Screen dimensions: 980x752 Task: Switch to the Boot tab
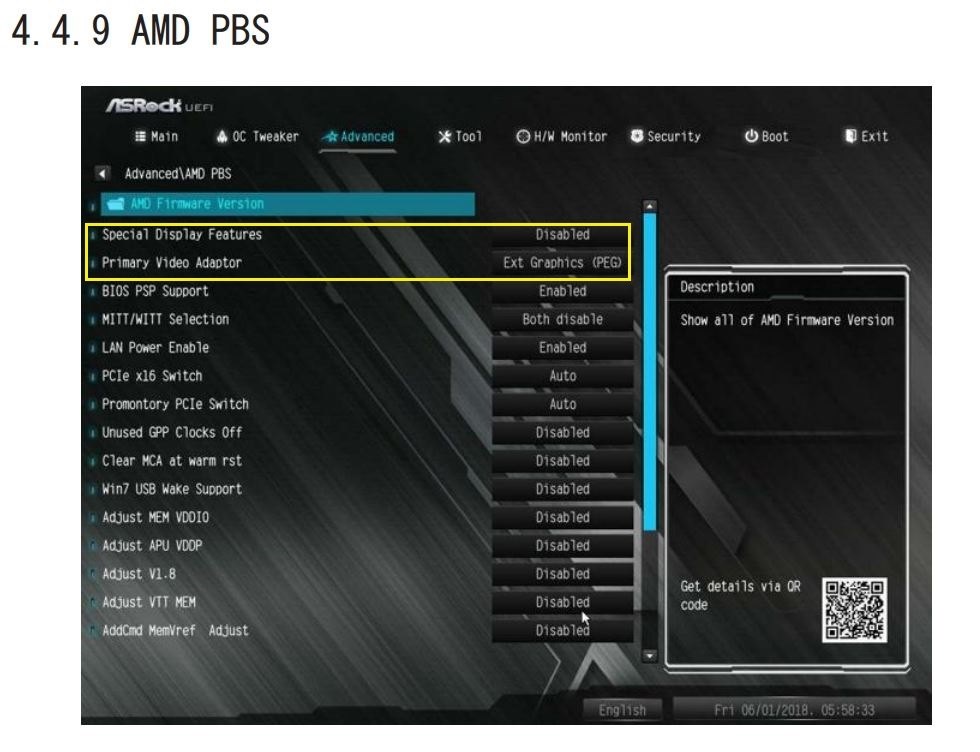point(766,136)
